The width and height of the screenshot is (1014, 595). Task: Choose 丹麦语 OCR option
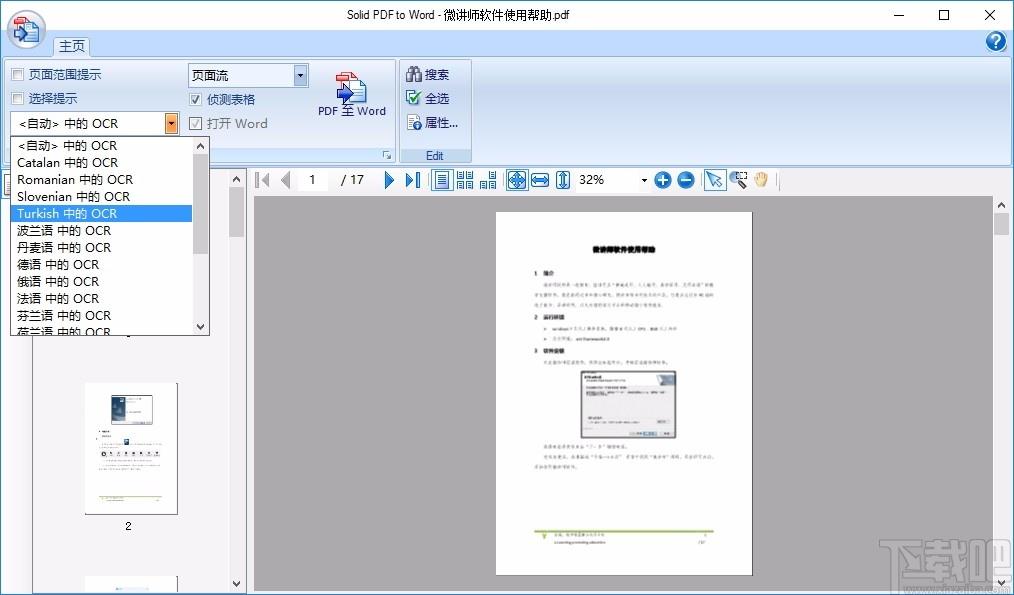coord(102,247)
